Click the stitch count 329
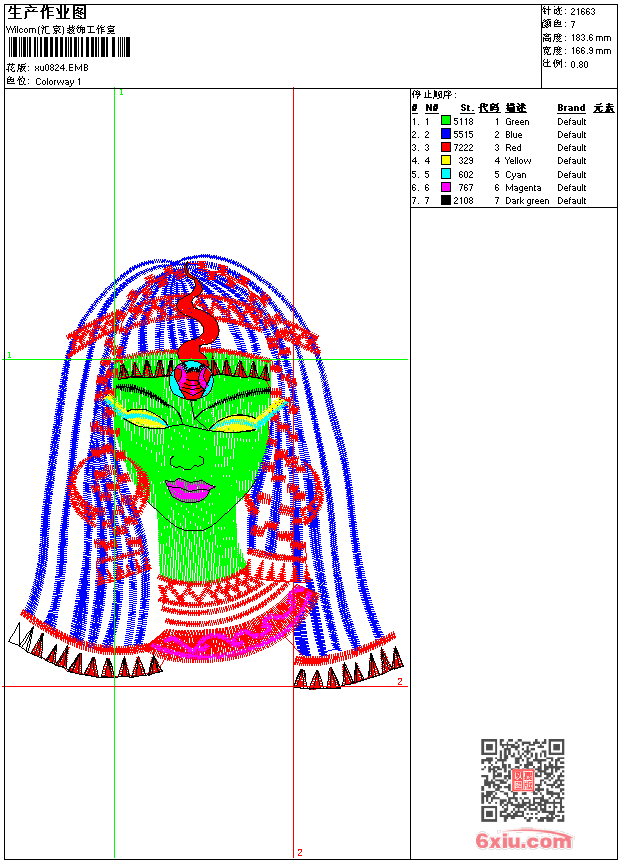 point(466,161)
